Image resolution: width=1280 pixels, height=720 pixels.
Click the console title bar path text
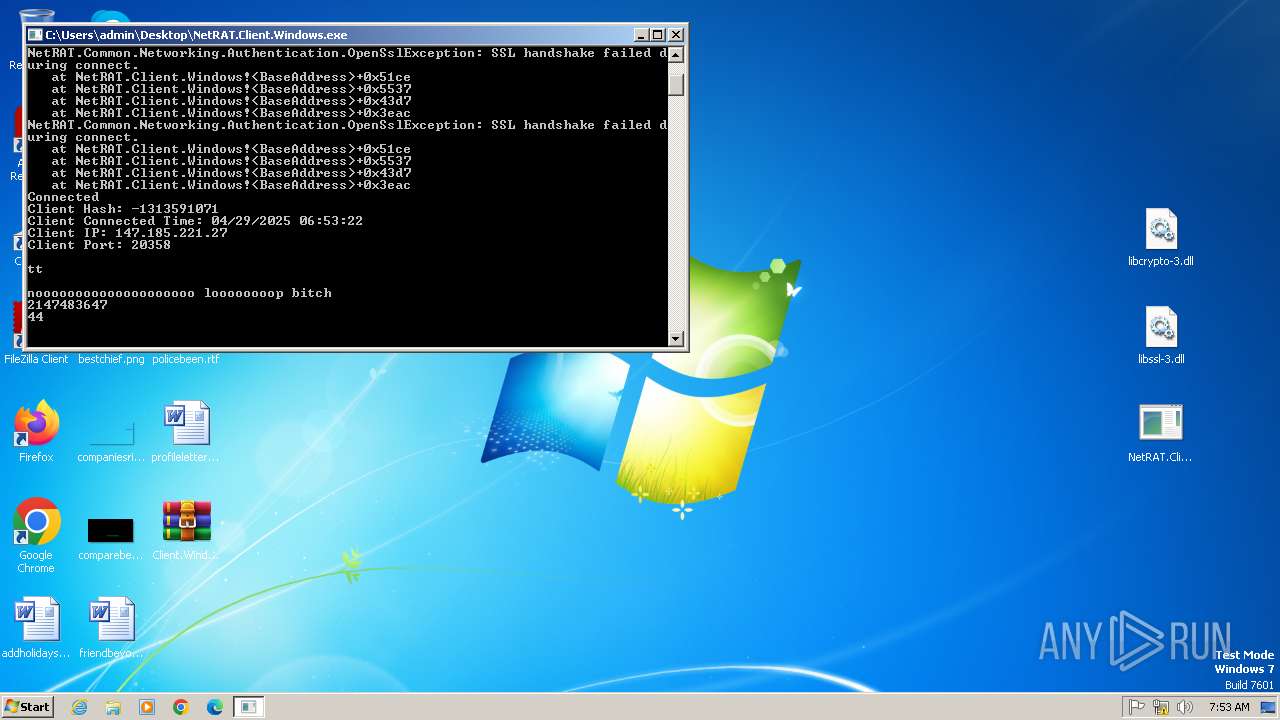click(x=196, y=35)
